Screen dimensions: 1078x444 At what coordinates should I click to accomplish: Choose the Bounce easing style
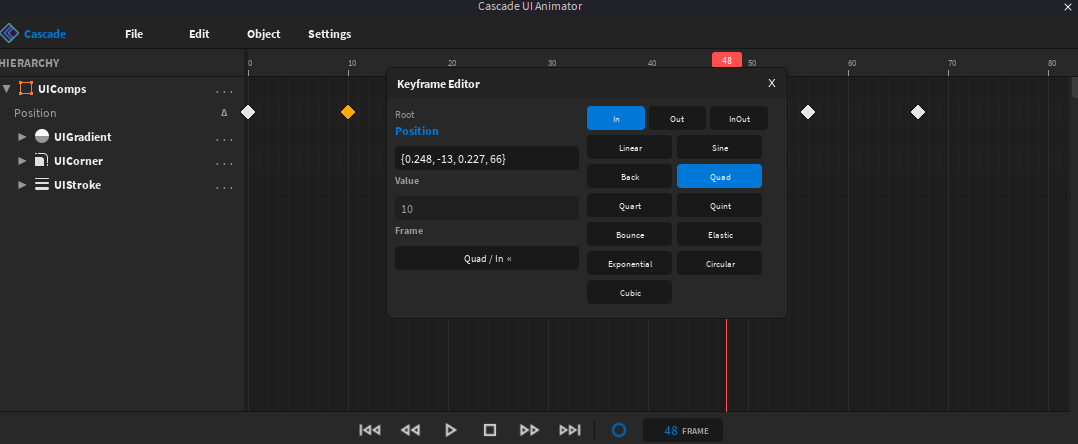tap(630, 235)
